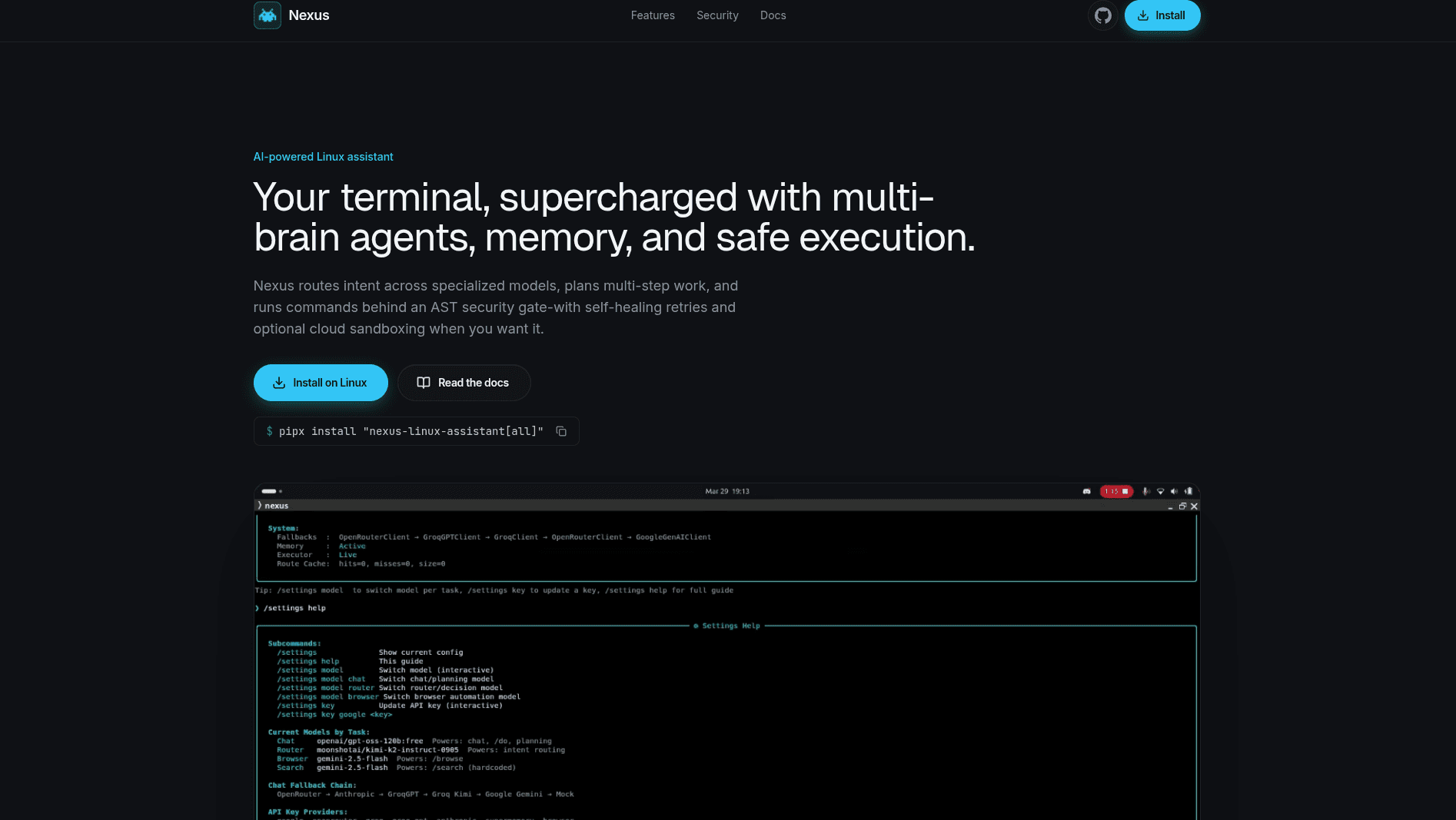Click the "AI-powered Linux assistant" tagline
The image size is (1456, 820).
(x=323, y=157)
